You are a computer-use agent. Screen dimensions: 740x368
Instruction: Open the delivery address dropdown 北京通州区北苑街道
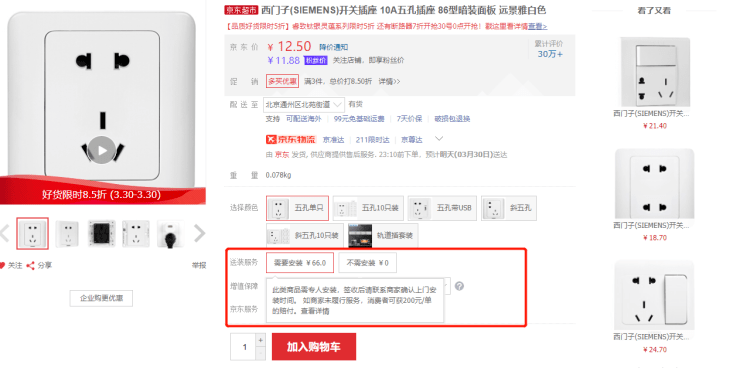tap(303, 104)
